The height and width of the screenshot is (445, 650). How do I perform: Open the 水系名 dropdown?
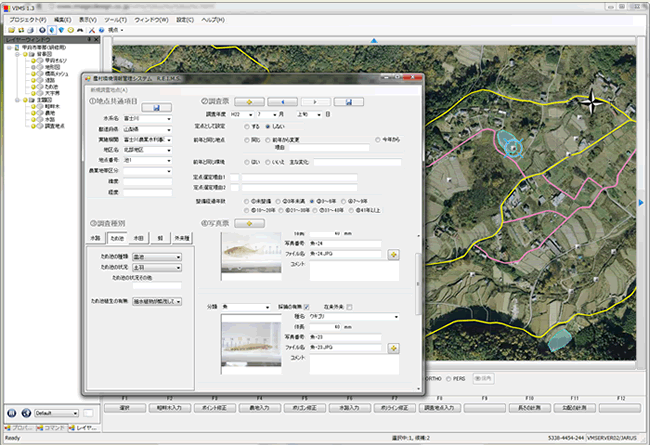169,118
